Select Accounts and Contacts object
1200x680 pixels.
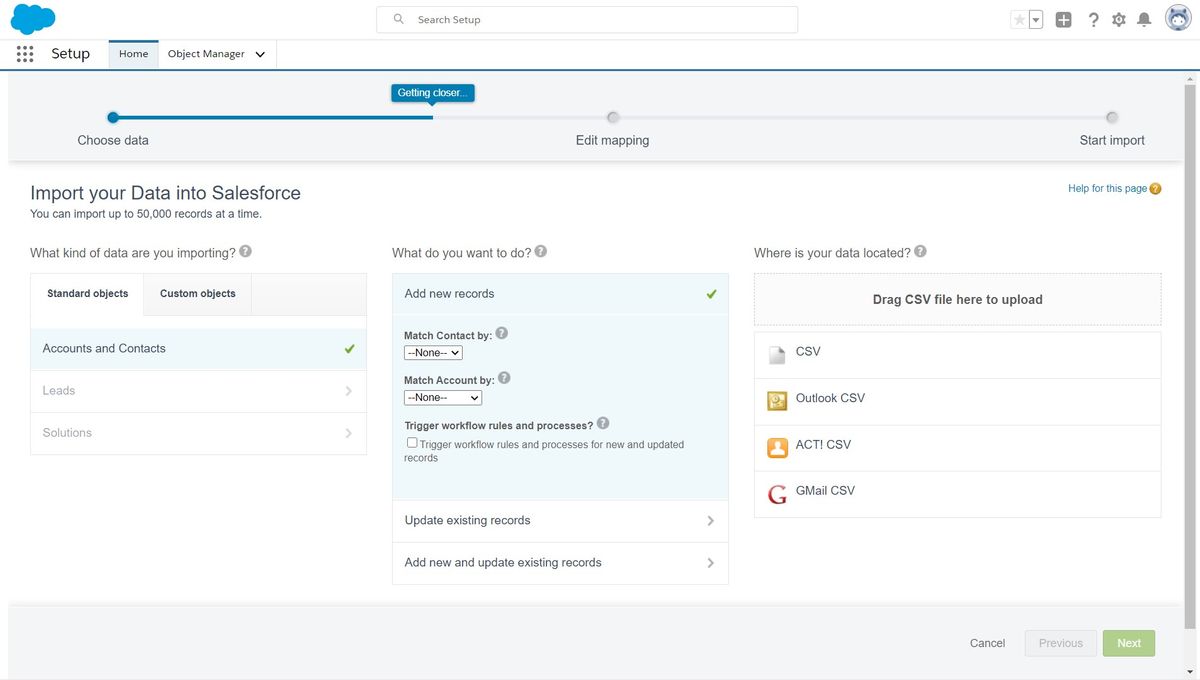point(199,349)
